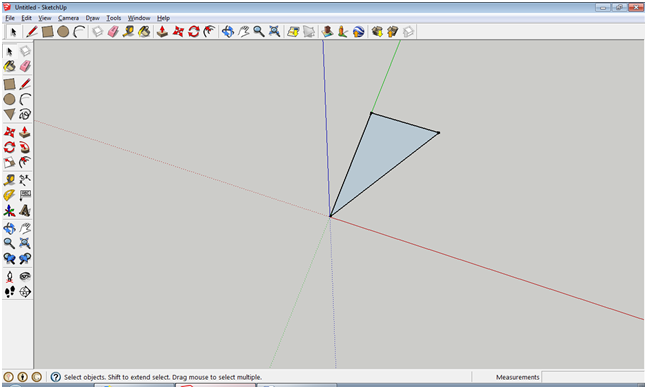647x389 pixels.
Task: Select the Walk footprints tool
Action: coord(9,292)
